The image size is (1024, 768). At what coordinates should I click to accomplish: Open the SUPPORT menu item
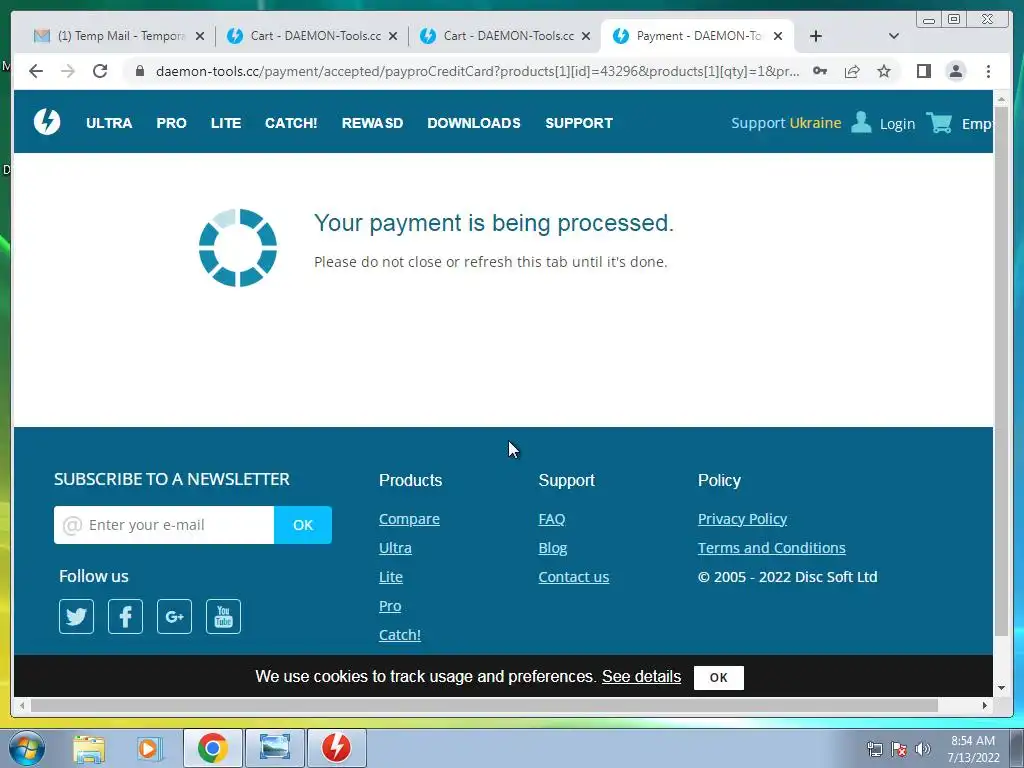579,123
